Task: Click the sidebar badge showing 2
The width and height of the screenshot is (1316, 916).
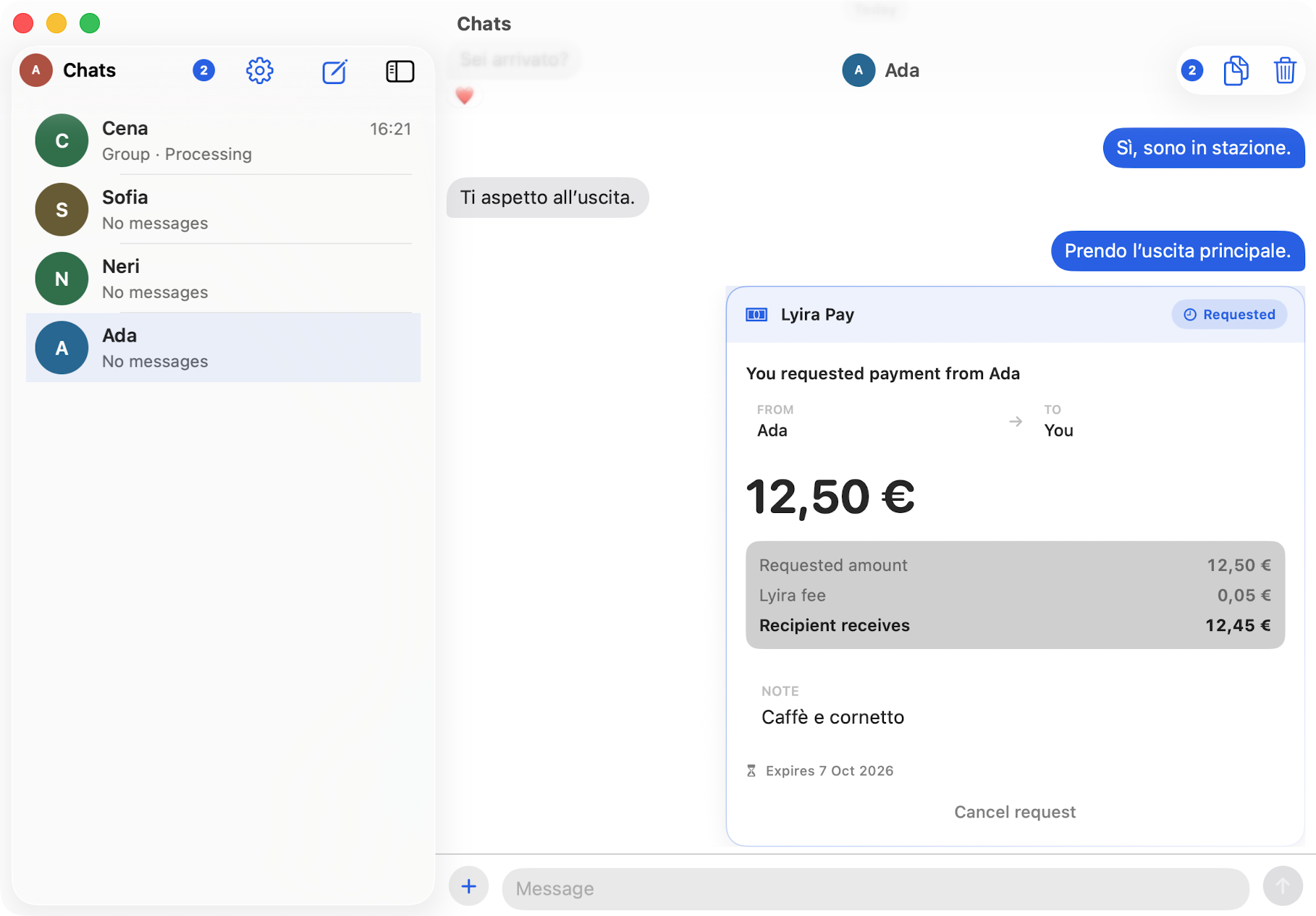Action: pyautogui.click(x=203, y=70)
